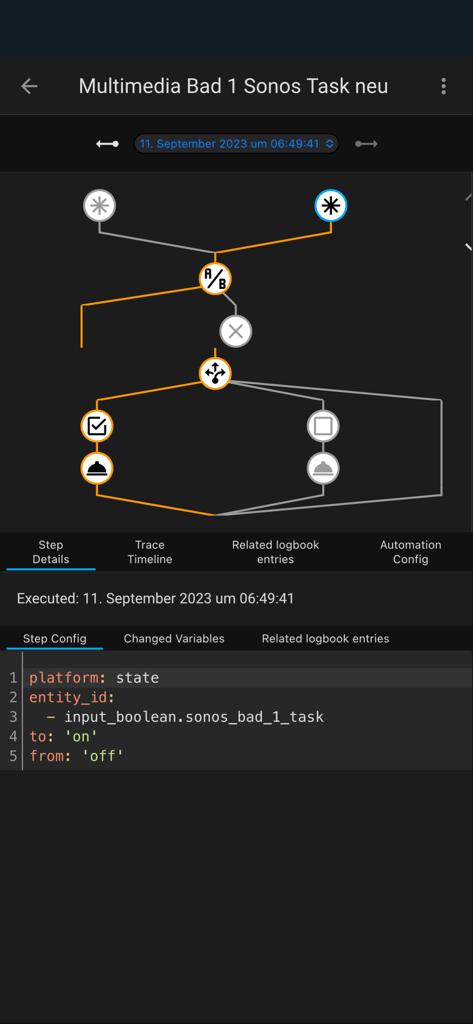Screen dimensions: 473x1024
Task: Select the gray unselected trigger node
Action: pyautogui.click(x=99, y=206)
